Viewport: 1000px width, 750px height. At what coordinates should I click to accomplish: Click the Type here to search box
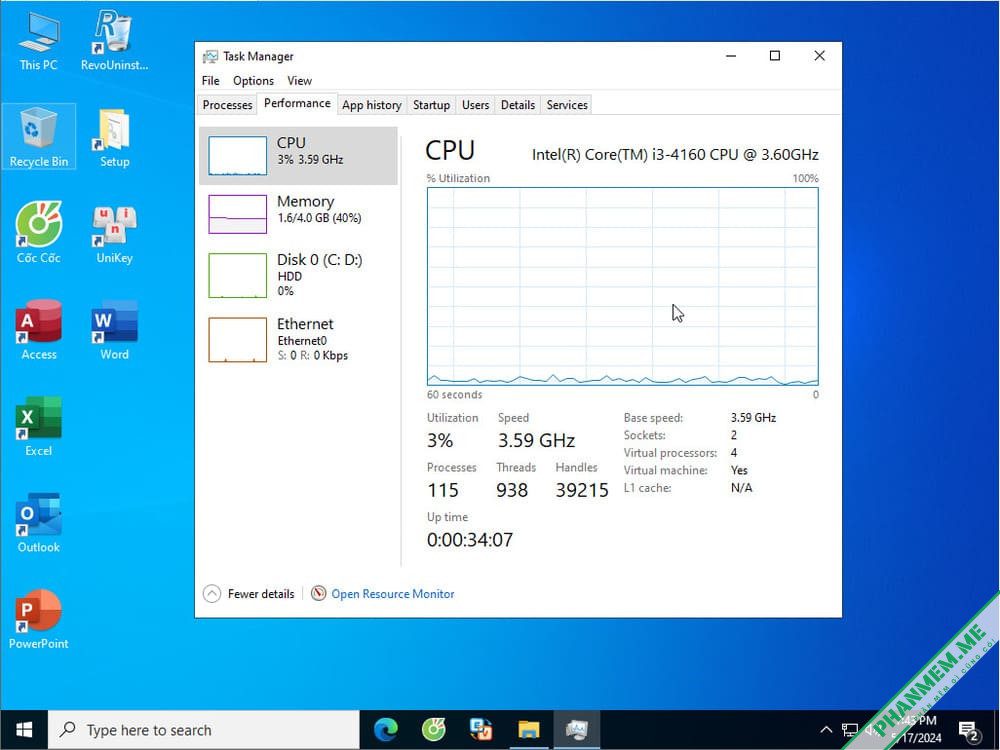pos(204,730)
